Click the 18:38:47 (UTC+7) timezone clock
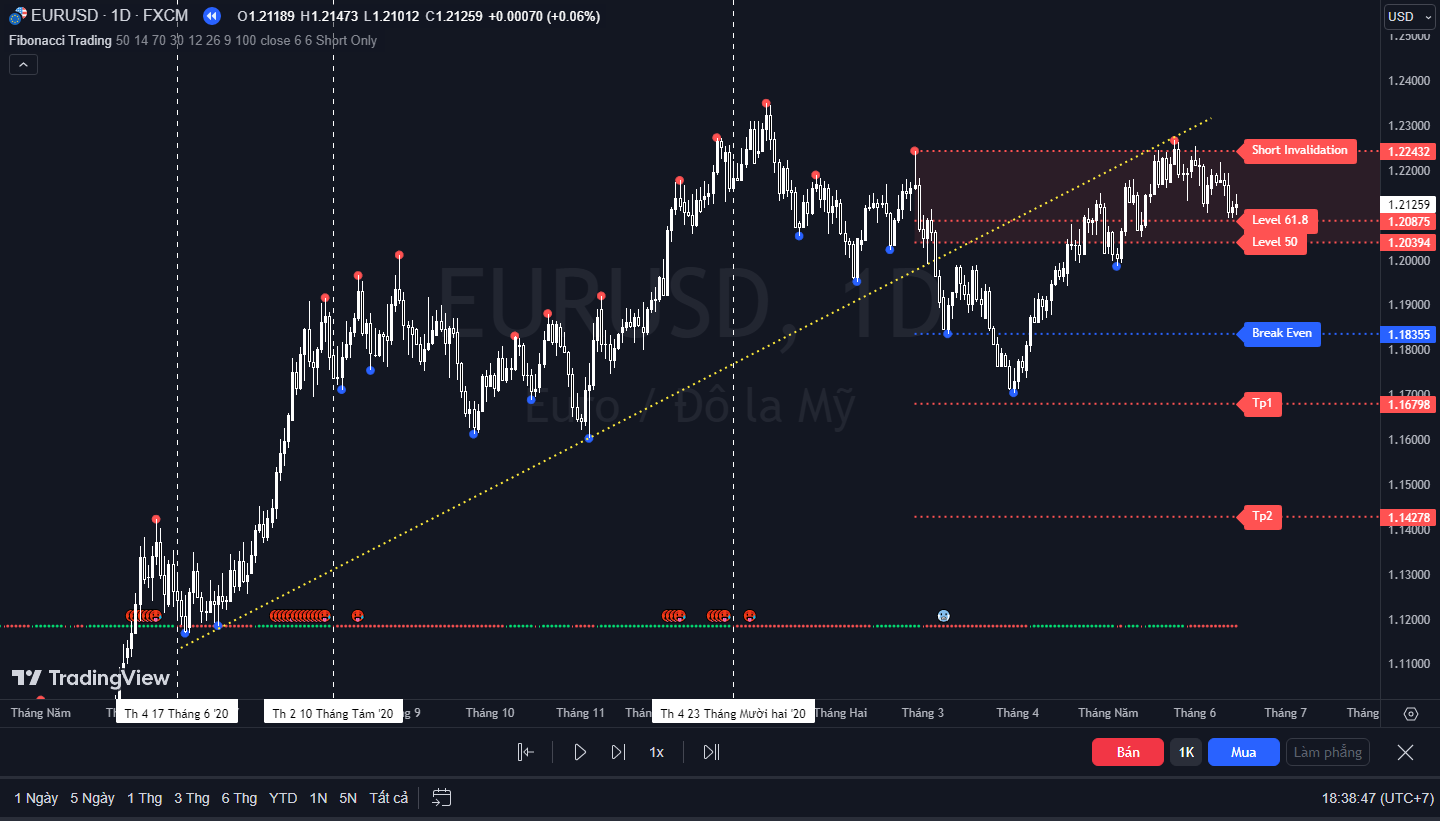Screen dimensions: 1440x821 [x=1377, y=798]
